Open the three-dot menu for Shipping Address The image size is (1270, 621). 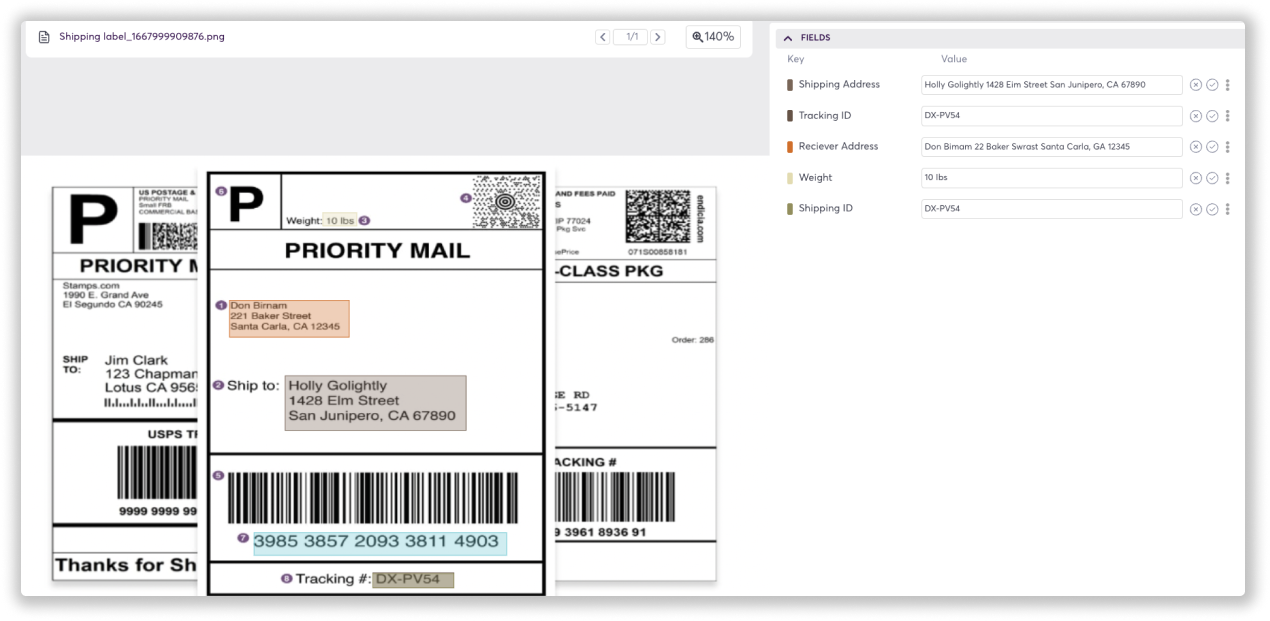point(1227,84)
